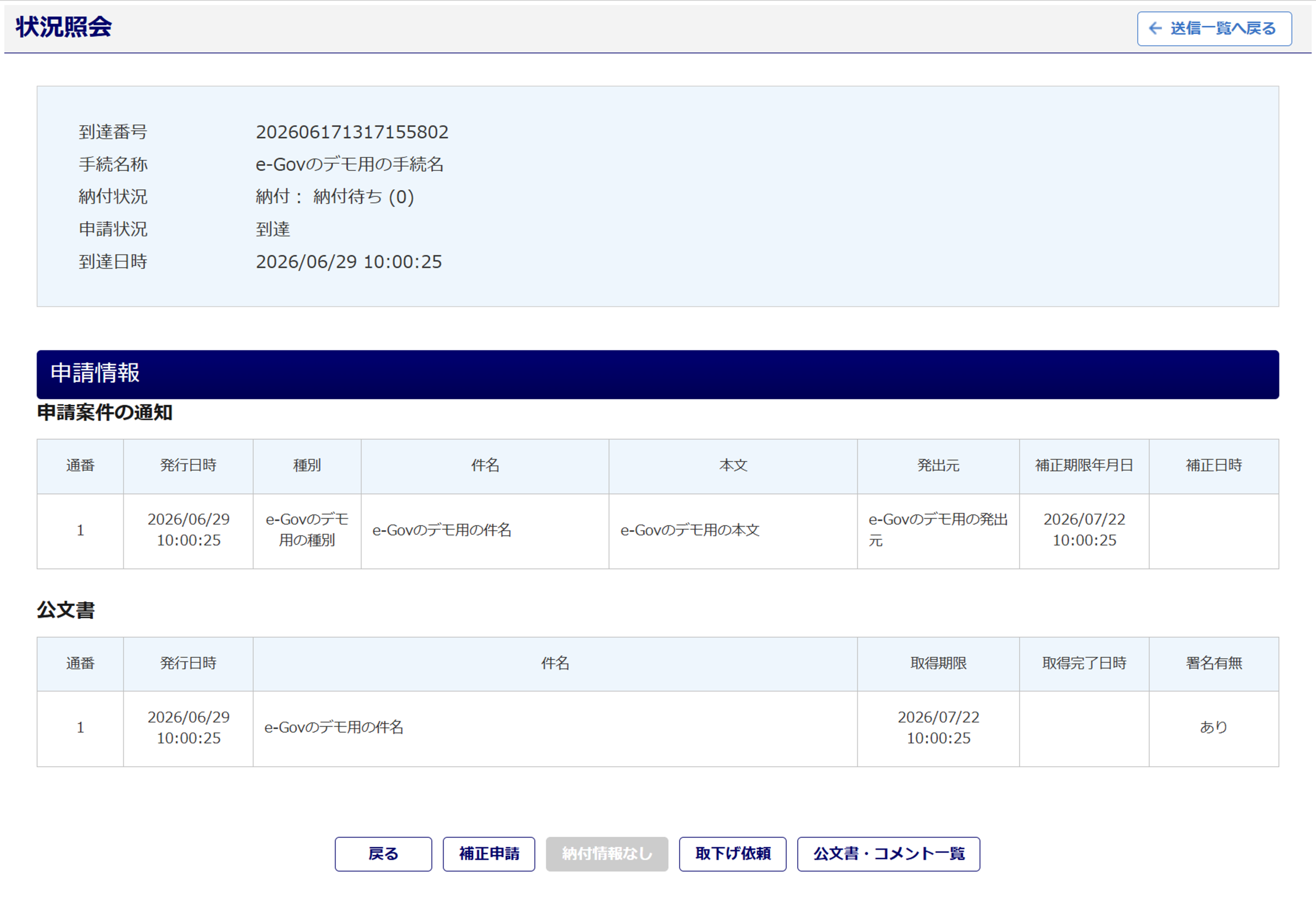Click the 取得期限 column header
Image resolution: width=1316 pixels, height=919 pixels.
pos(938,663)
